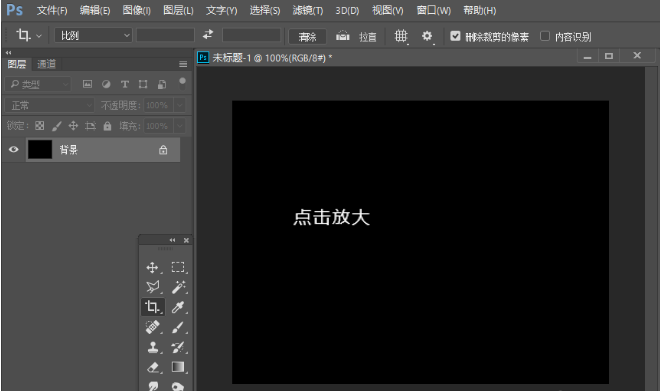
Task: Click the crop height input field
Action: [251, 35]
